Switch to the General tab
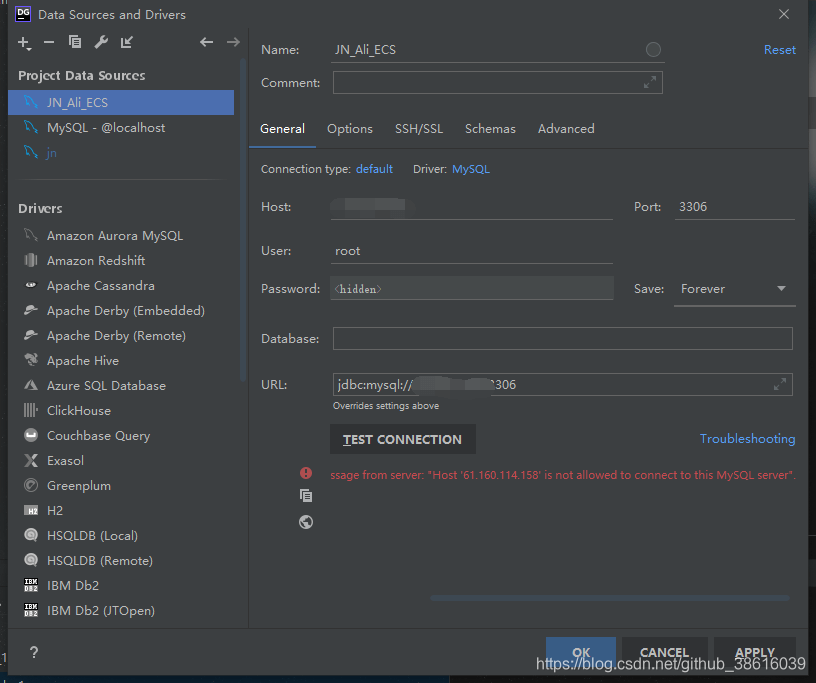816x683 pixels. coord(283,129)
